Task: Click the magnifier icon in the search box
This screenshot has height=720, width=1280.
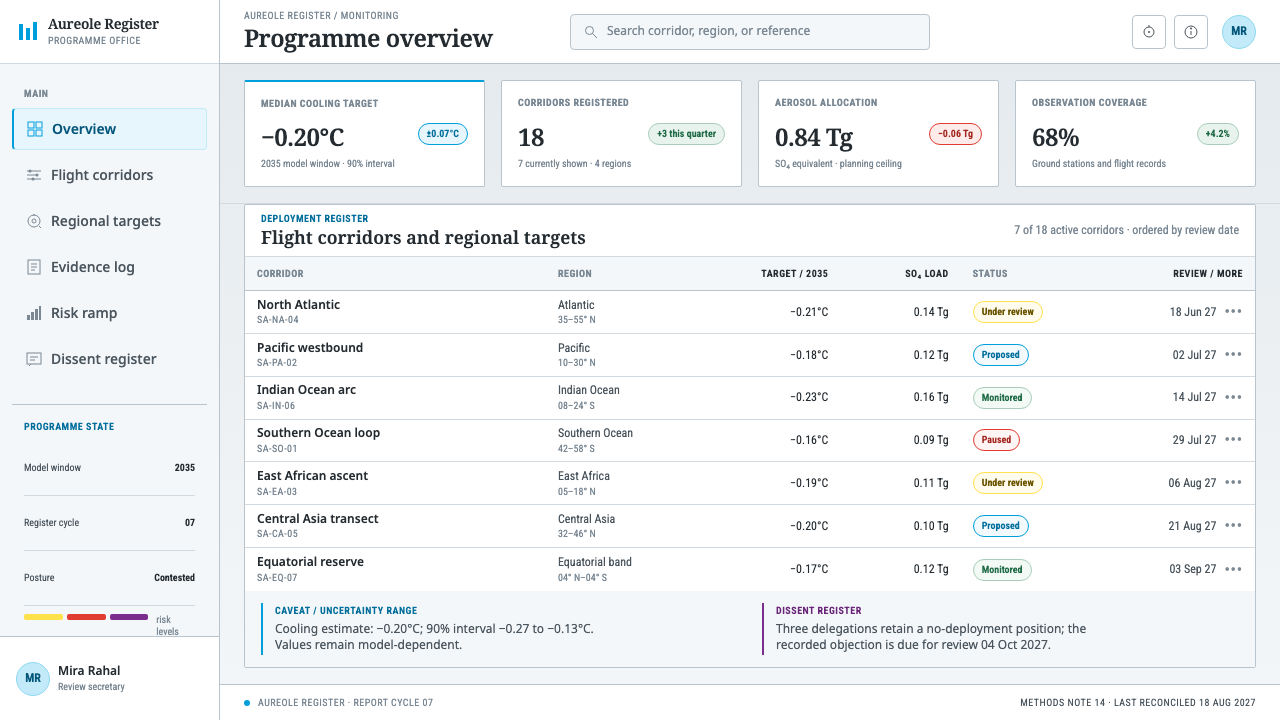Action: [x=591, y=31]
